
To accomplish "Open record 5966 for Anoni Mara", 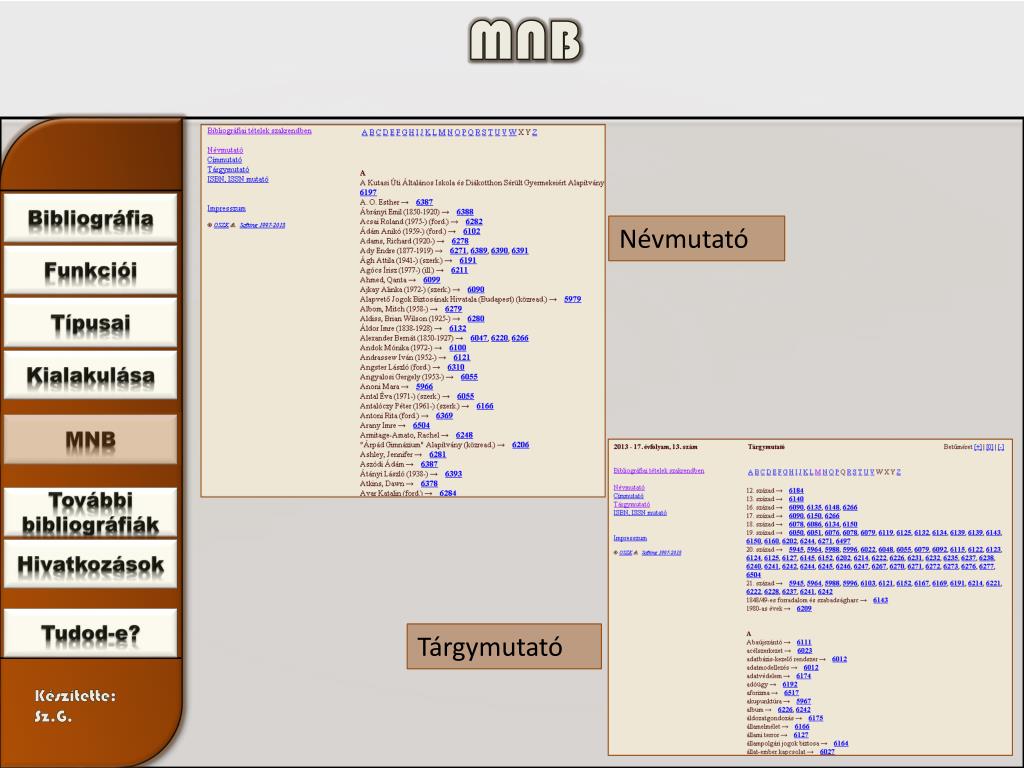I will 424,387.
